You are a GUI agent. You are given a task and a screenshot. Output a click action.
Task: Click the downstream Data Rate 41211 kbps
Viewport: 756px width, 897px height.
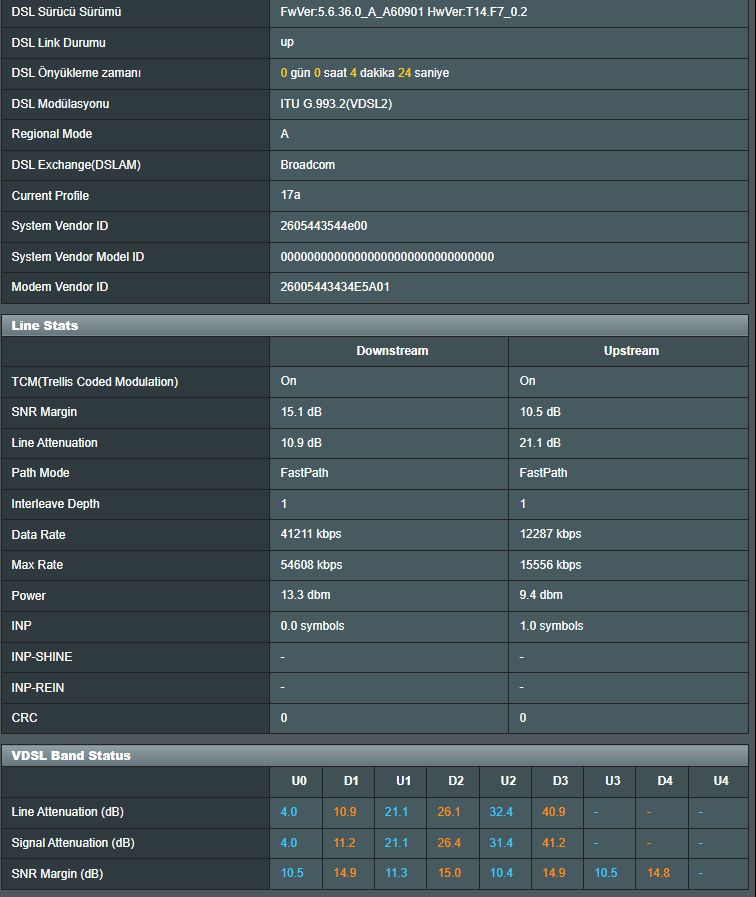point(311,534)
